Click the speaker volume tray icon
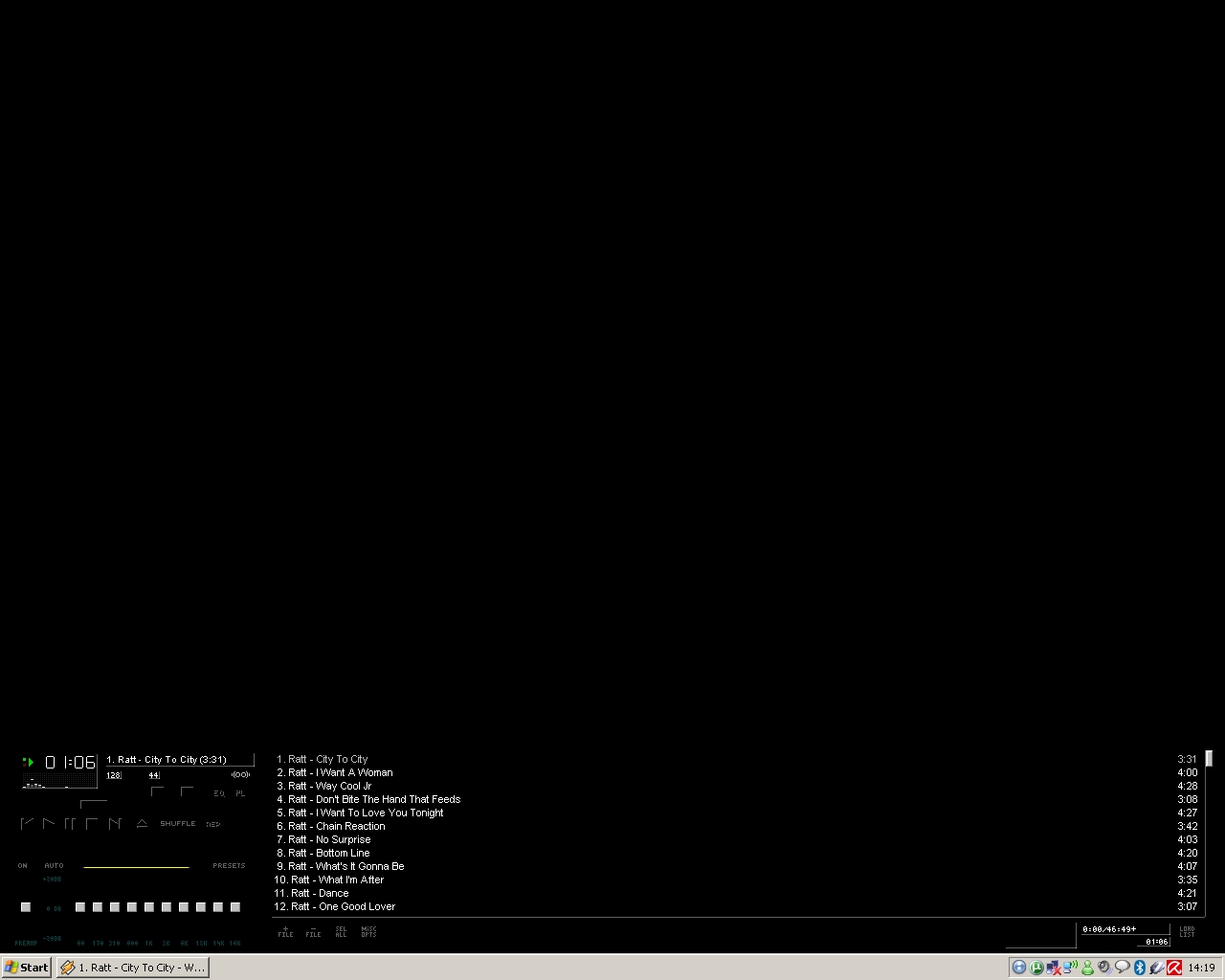This screenshot has height=980, width=1225. (x=1105, y=968)
